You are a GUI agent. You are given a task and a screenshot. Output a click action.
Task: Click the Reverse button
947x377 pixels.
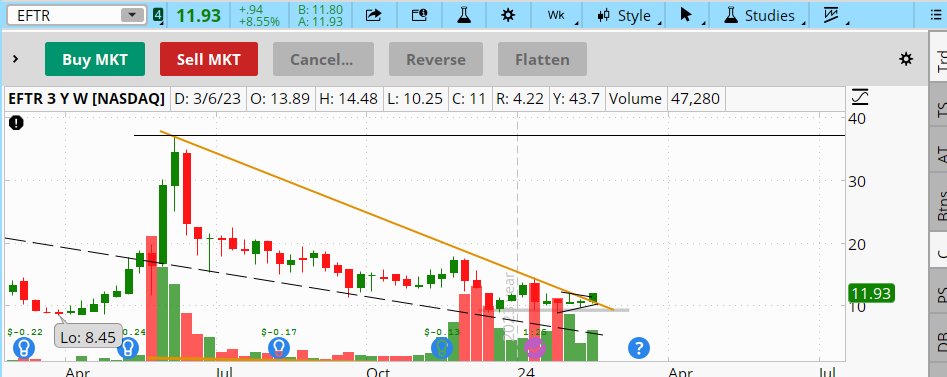pos(435,59)
